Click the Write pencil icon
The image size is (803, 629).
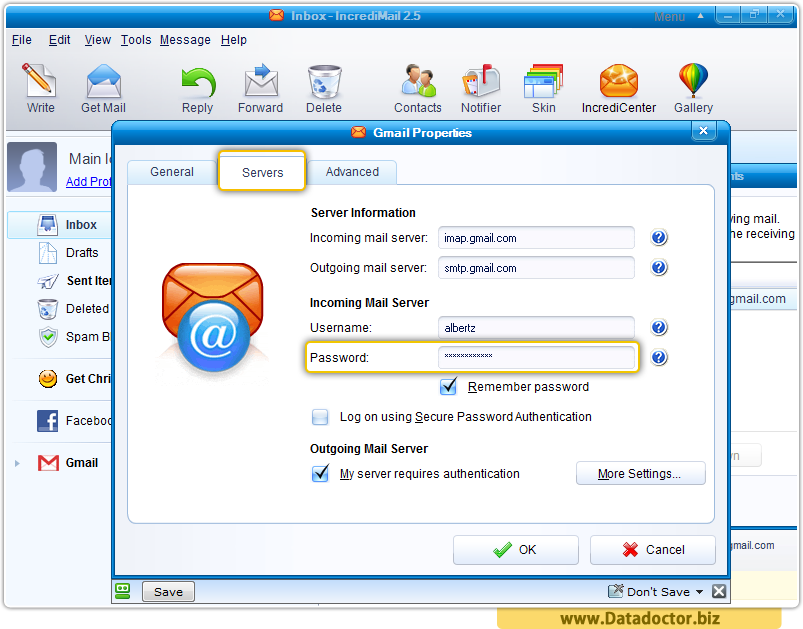pyautogui.click(x=39, y=80)
